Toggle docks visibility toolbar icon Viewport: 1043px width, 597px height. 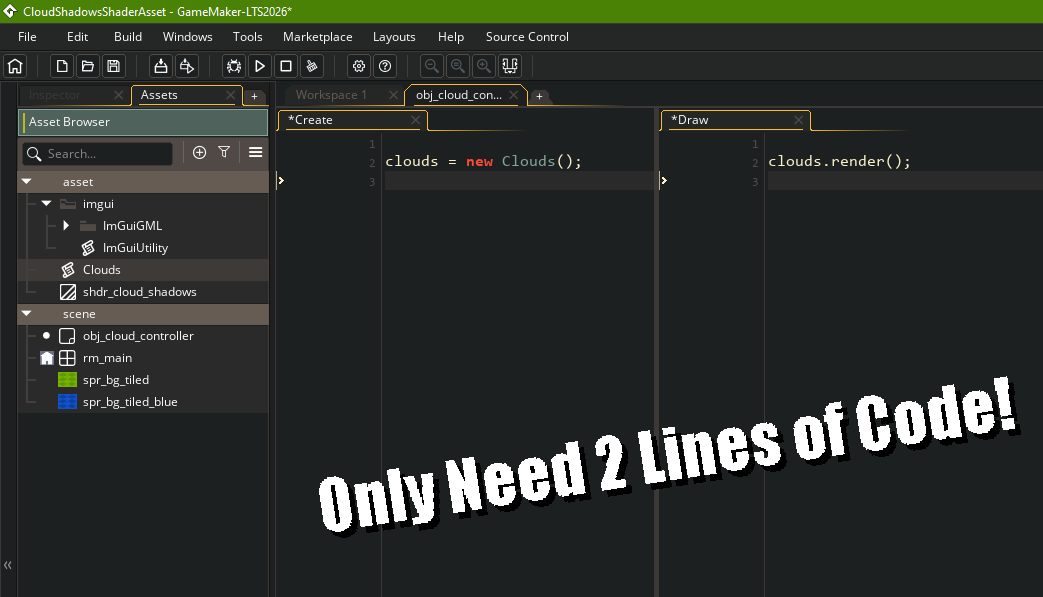pos(510,66)
